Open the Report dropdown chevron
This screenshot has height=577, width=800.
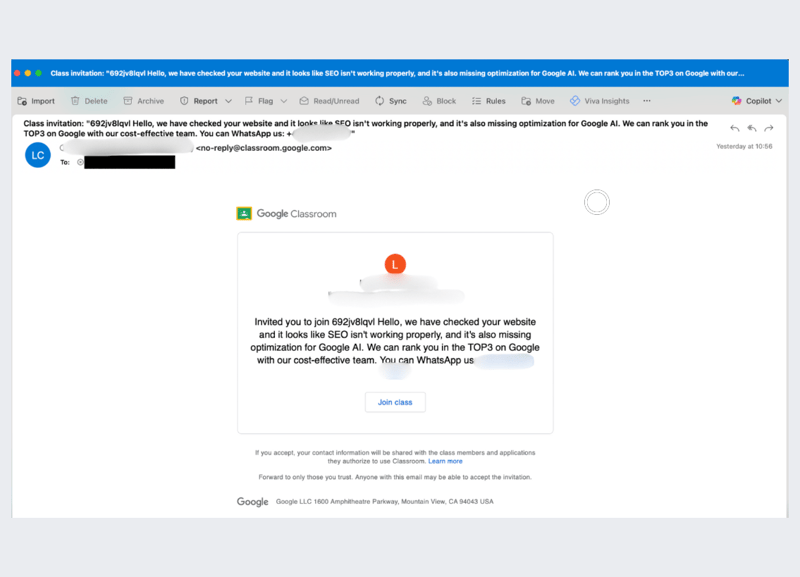pos(228,101)
